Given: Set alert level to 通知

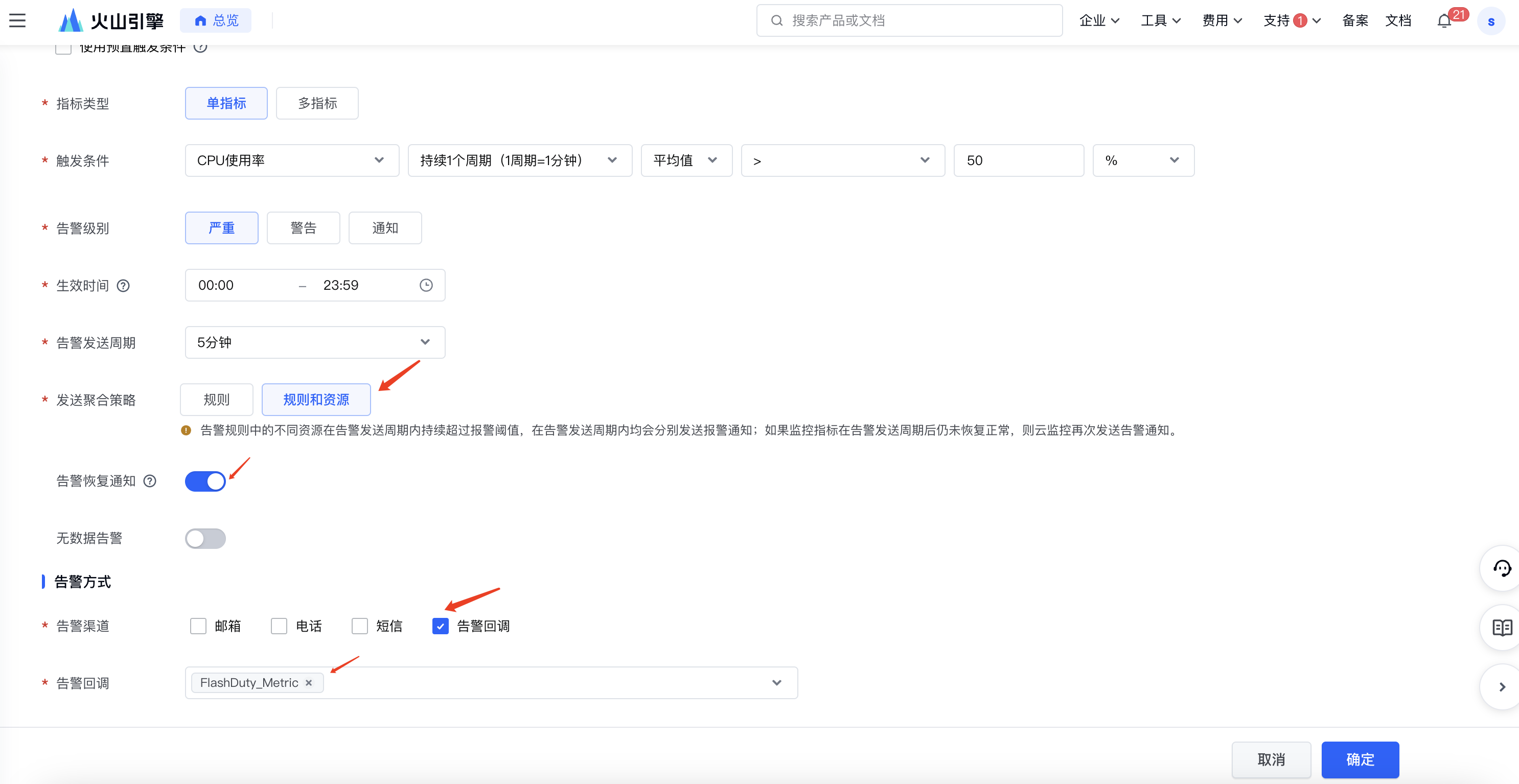Looking at the screenshot, I should (x=385, y=228).
